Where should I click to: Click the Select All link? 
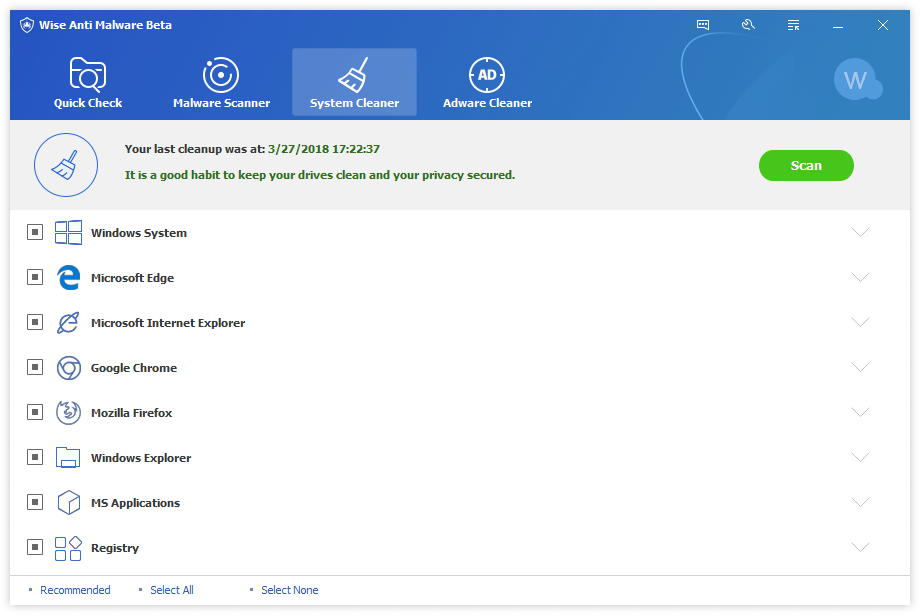pyautogui.click(x=172, y=590)
